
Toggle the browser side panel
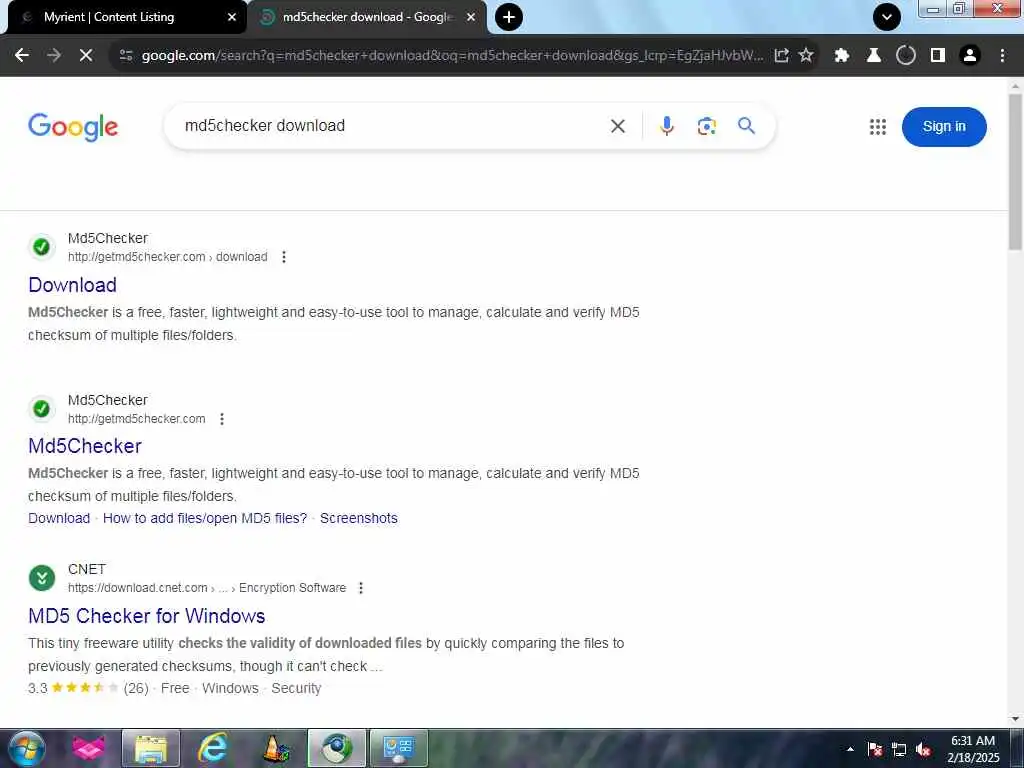click(938, 56)
